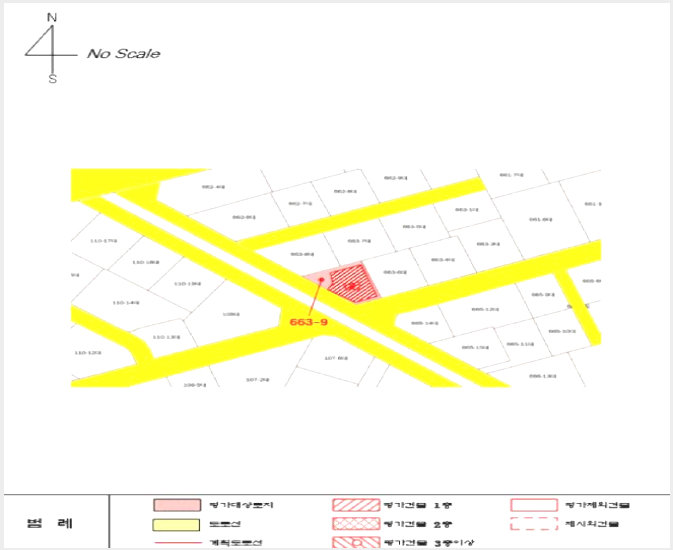Click the '663-7대' parcel label
The height and width of the screenshot is (550, 673).
click(359, 241)
